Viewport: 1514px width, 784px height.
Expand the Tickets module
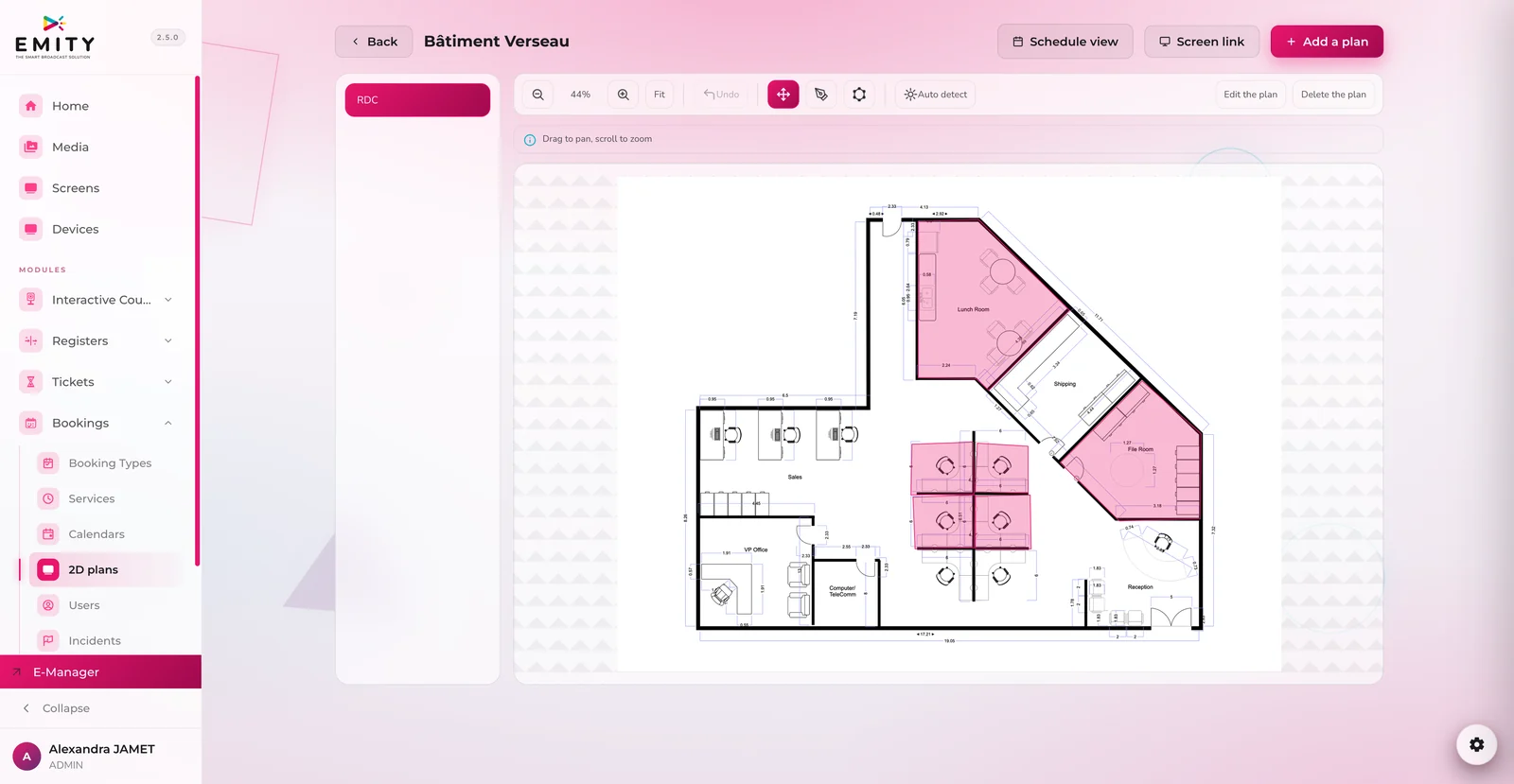[168, 382]
